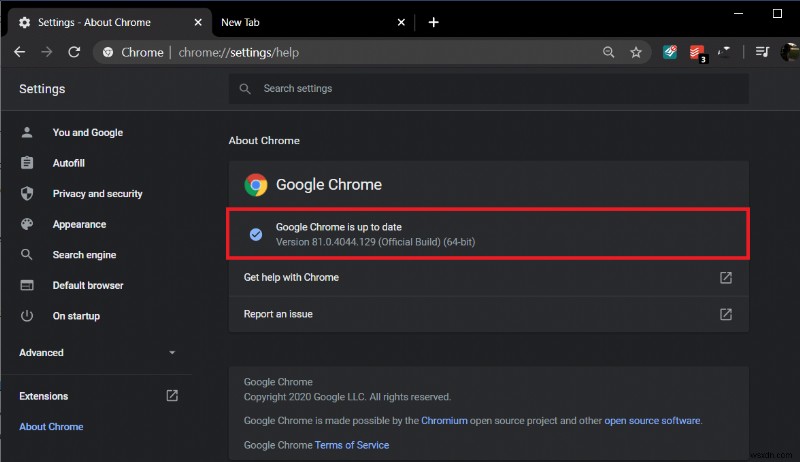Open the Todoist extension with badge 3
The width and height of the screenshot is (800, 462).
click(x=697, y=52)
